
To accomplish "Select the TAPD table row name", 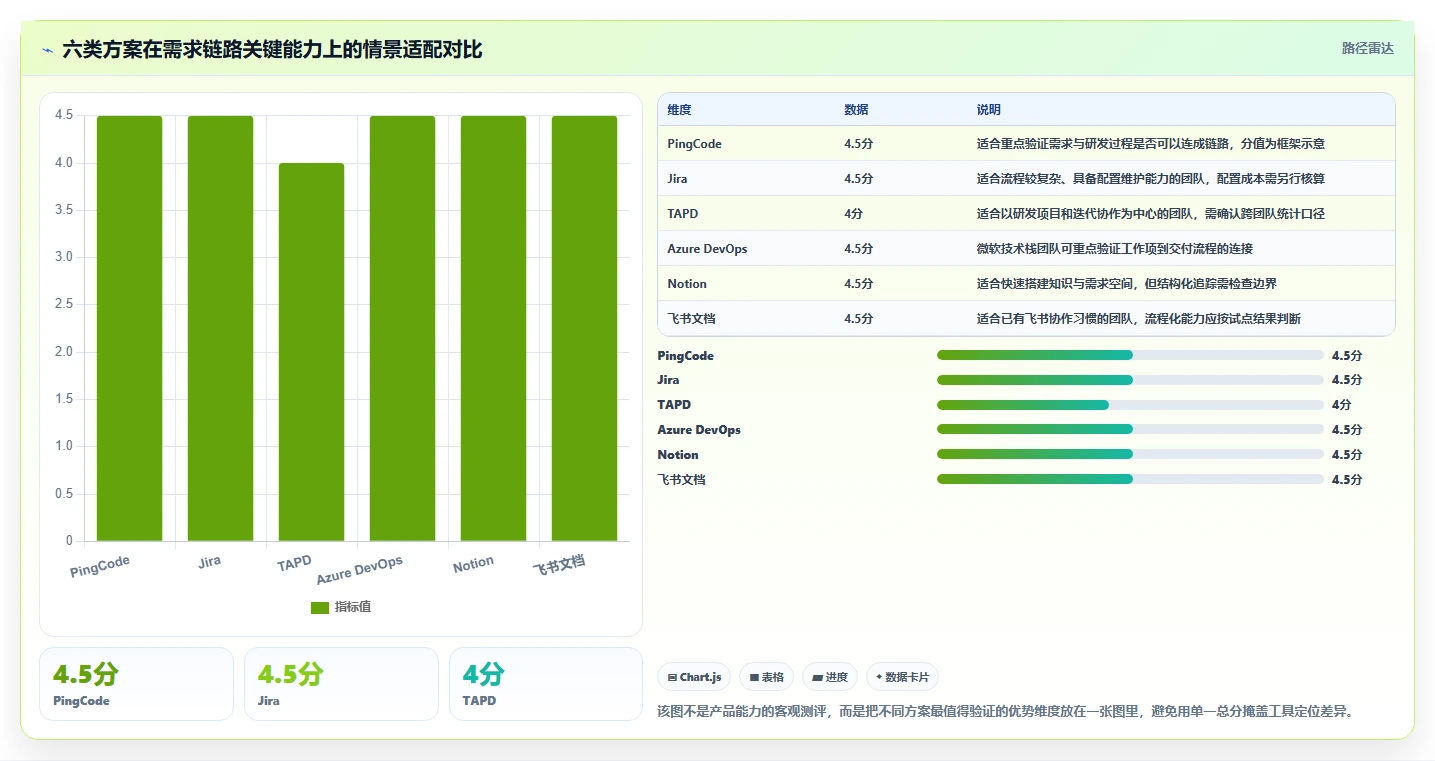I will click(x=683, y=214).
